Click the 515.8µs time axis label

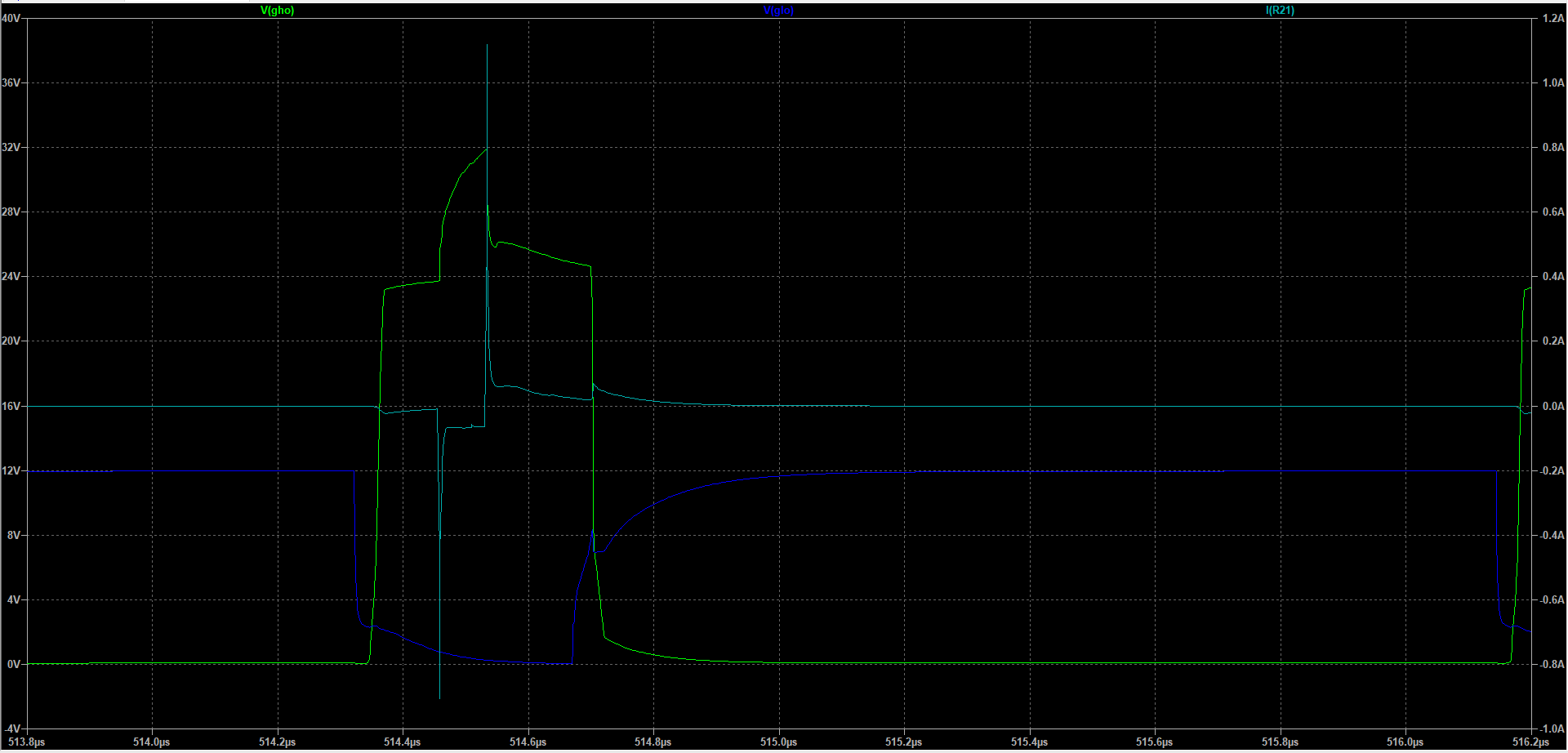(1281, 742)
